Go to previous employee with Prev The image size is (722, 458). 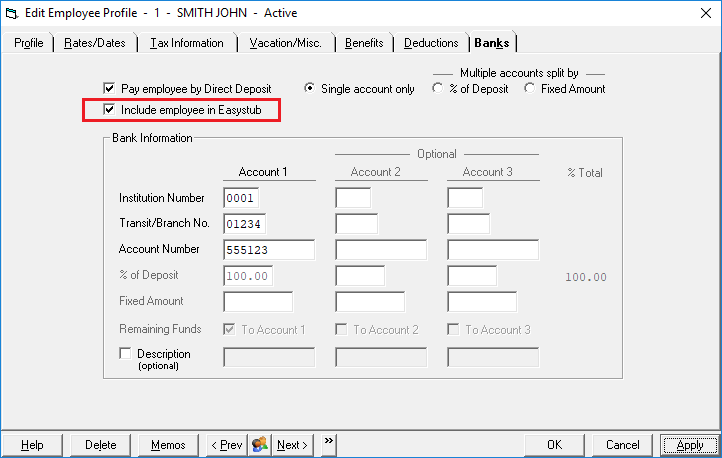pos(227,445)
